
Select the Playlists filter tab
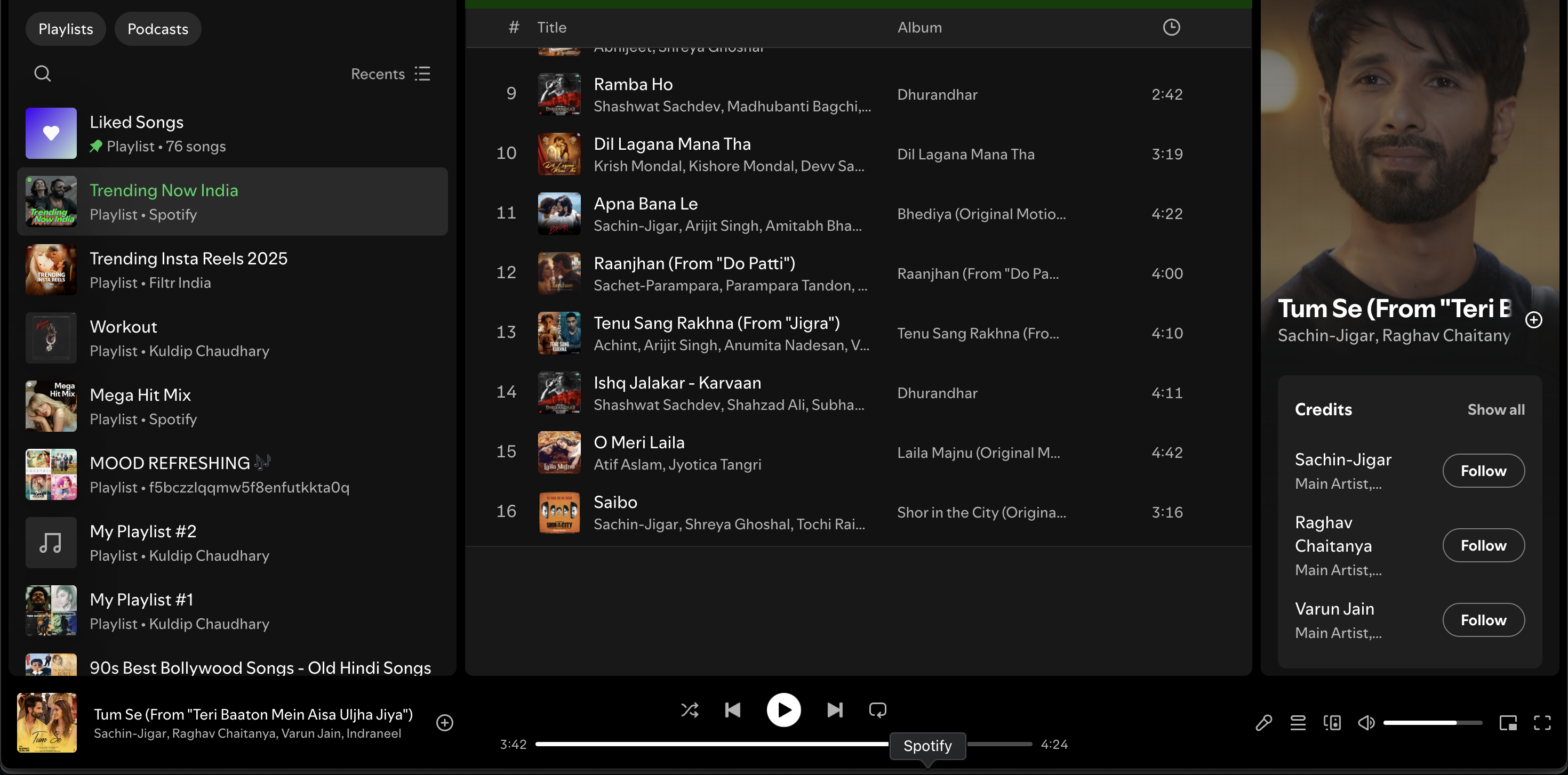(66, 29)
